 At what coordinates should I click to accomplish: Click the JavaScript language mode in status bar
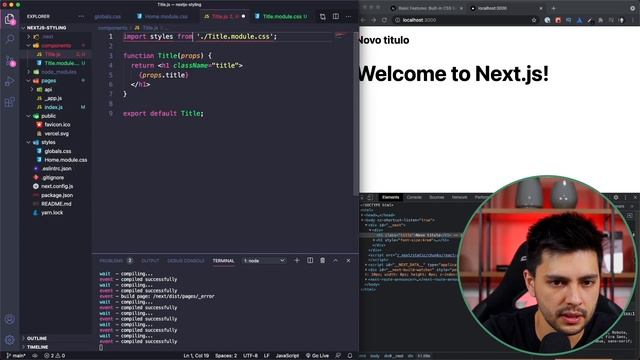[287, 356]
